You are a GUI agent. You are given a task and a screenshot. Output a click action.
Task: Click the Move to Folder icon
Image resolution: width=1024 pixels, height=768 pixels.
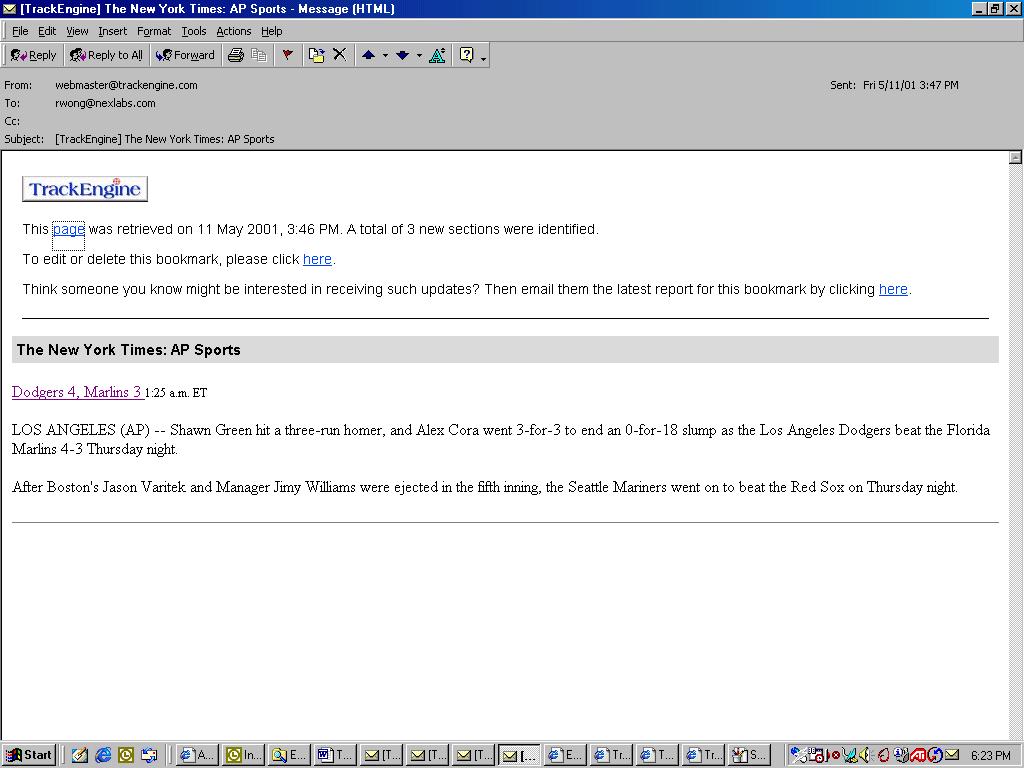click(x=317, y=56)
